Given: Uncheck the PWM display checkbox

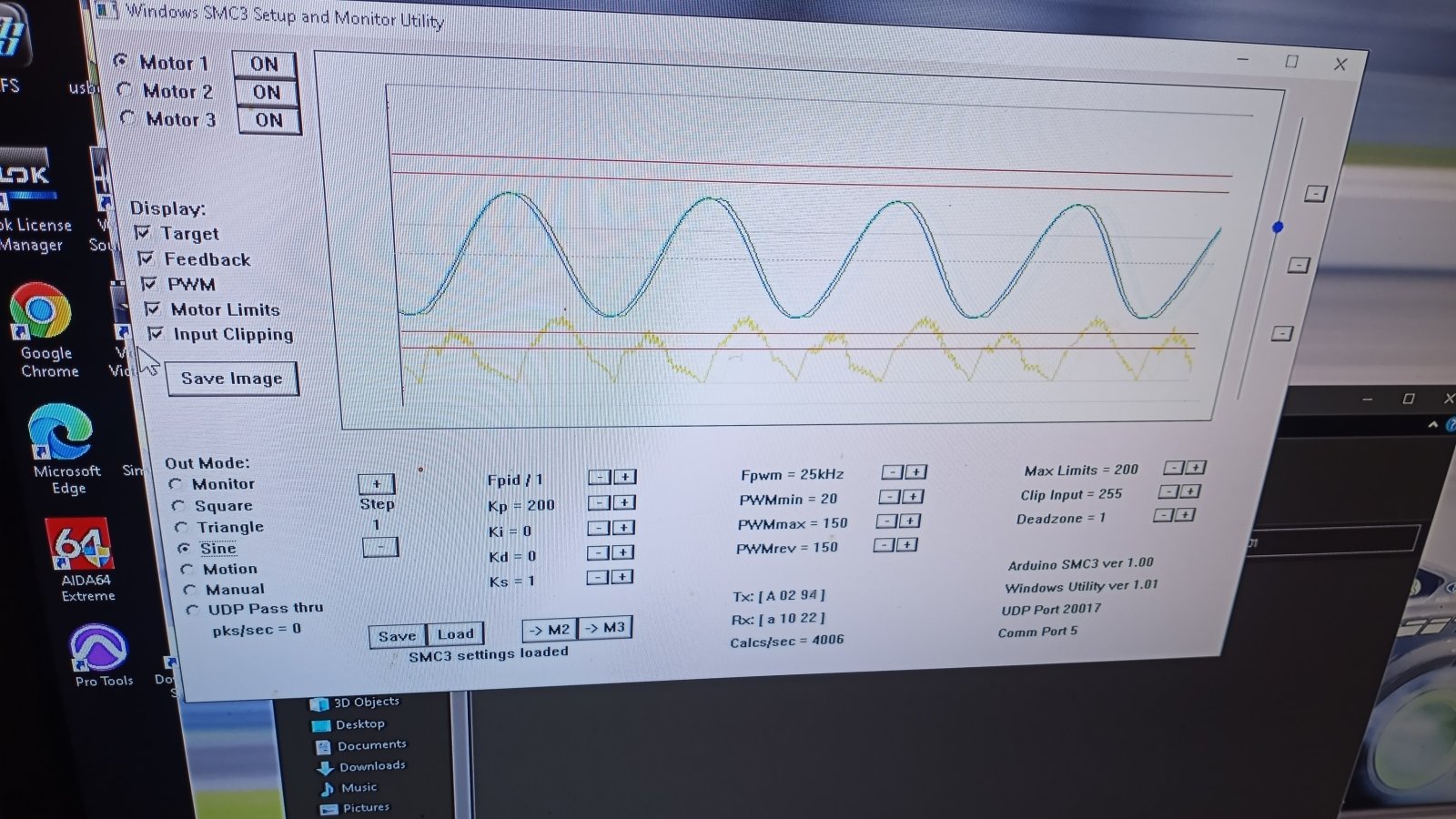Looking at the screenshot, I should tap(149, 284).
